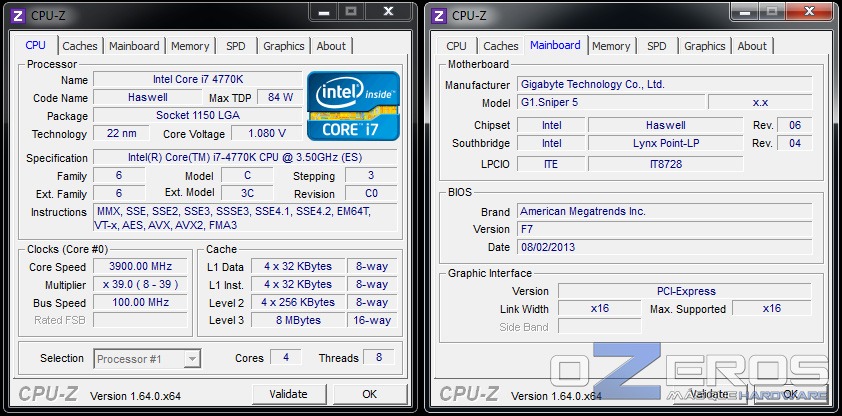Close the right CPU-Z window

pos(809,12)
